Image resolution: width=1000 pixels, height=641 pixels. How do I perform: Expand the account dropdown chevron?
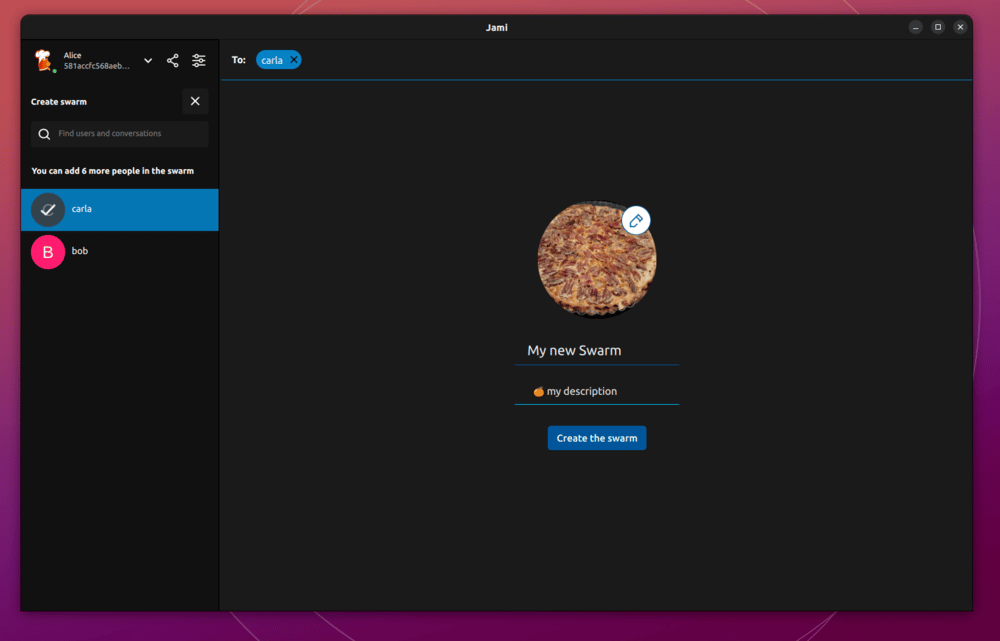pos(148,61)
